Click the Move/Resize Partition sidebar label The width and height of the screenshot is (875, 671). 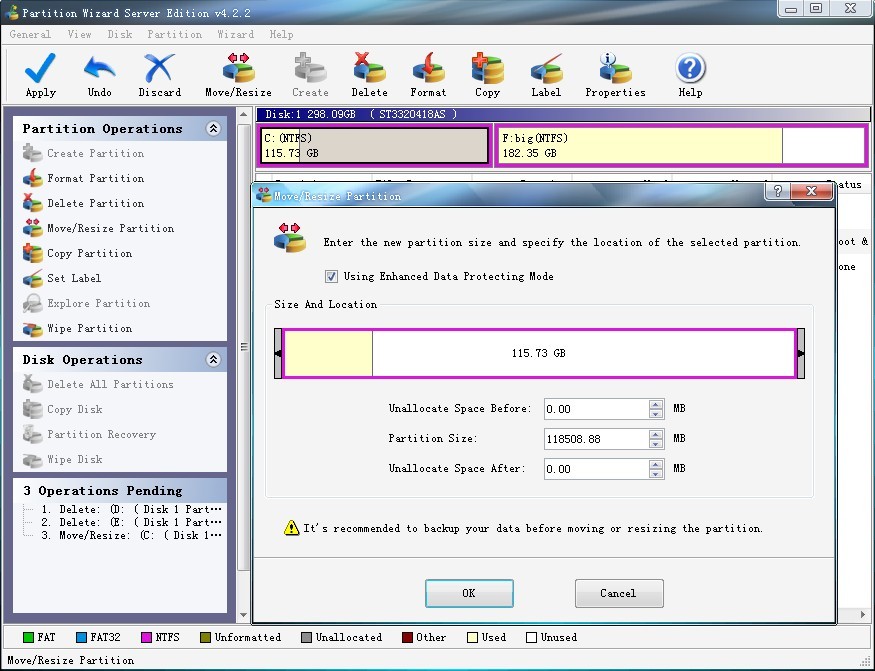110,228
